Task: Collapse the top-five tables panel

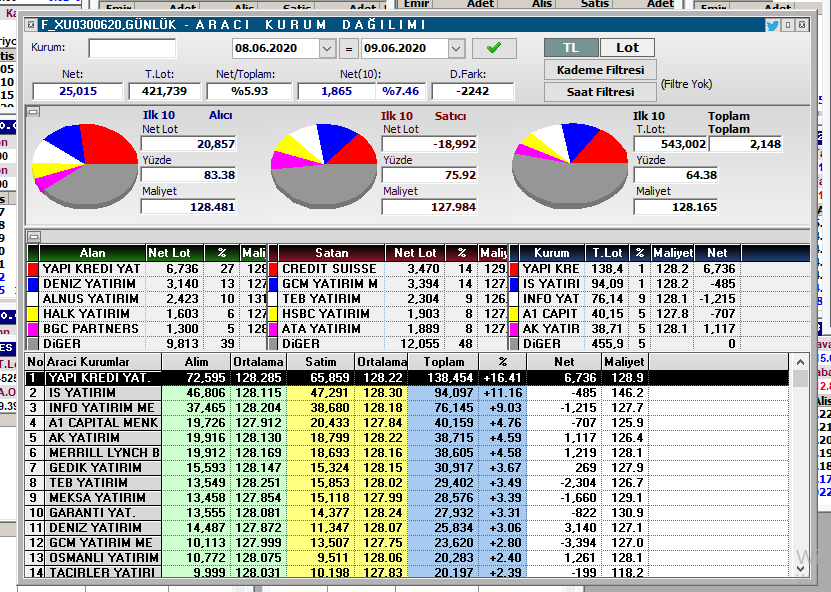Action: coord(33,236)
